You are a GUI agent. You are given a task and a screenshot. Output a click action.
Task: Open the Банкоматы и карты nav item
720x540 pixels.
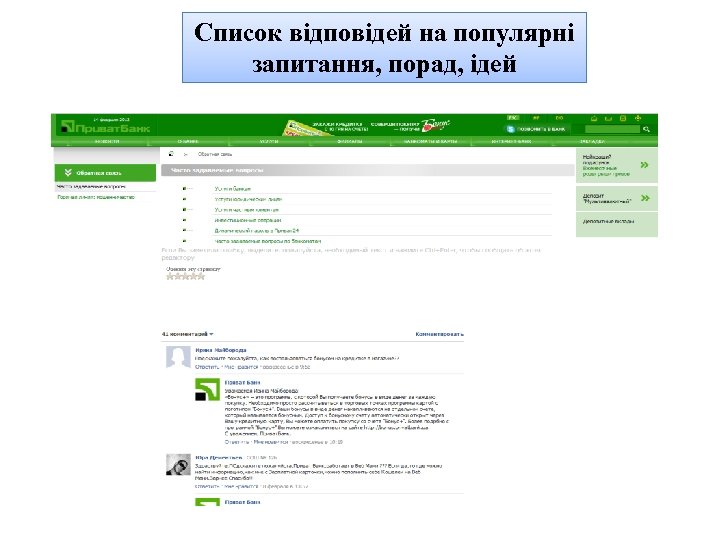click(430, 141)
